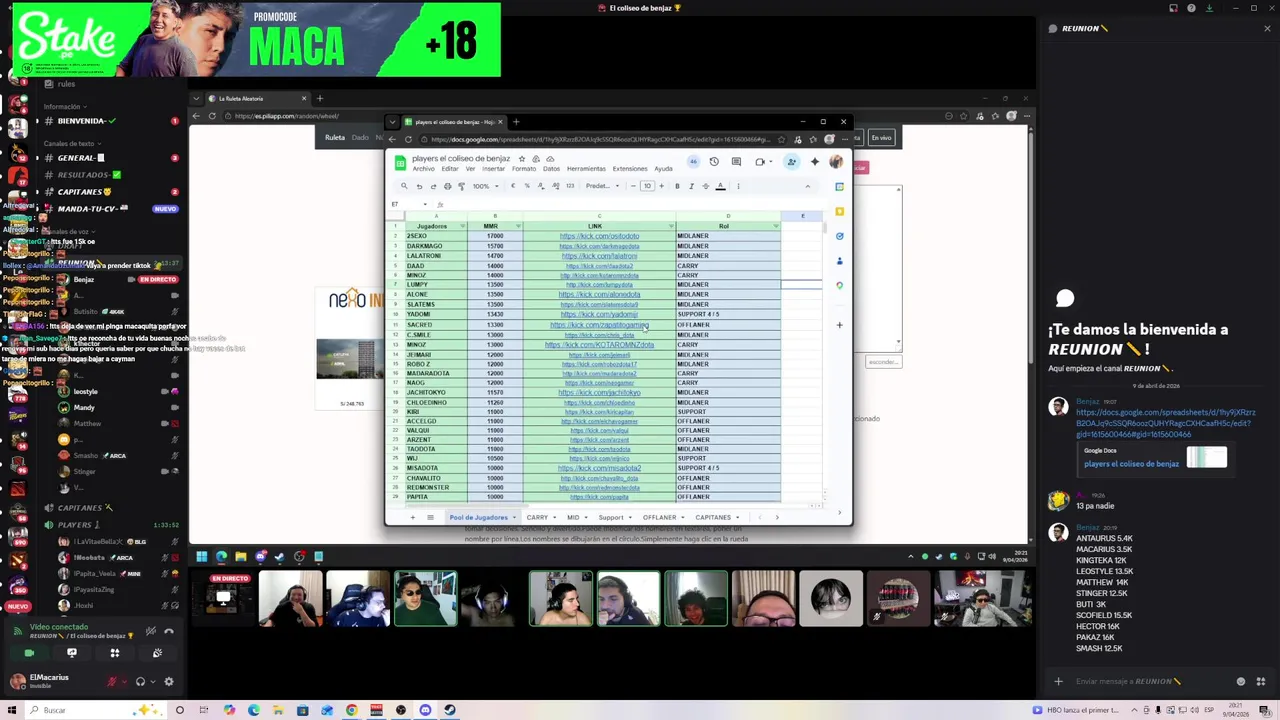Viewport: 1280px width, 720px height.
Task: Open the Editar menu in Sheets
Action: tap(450, 169)
